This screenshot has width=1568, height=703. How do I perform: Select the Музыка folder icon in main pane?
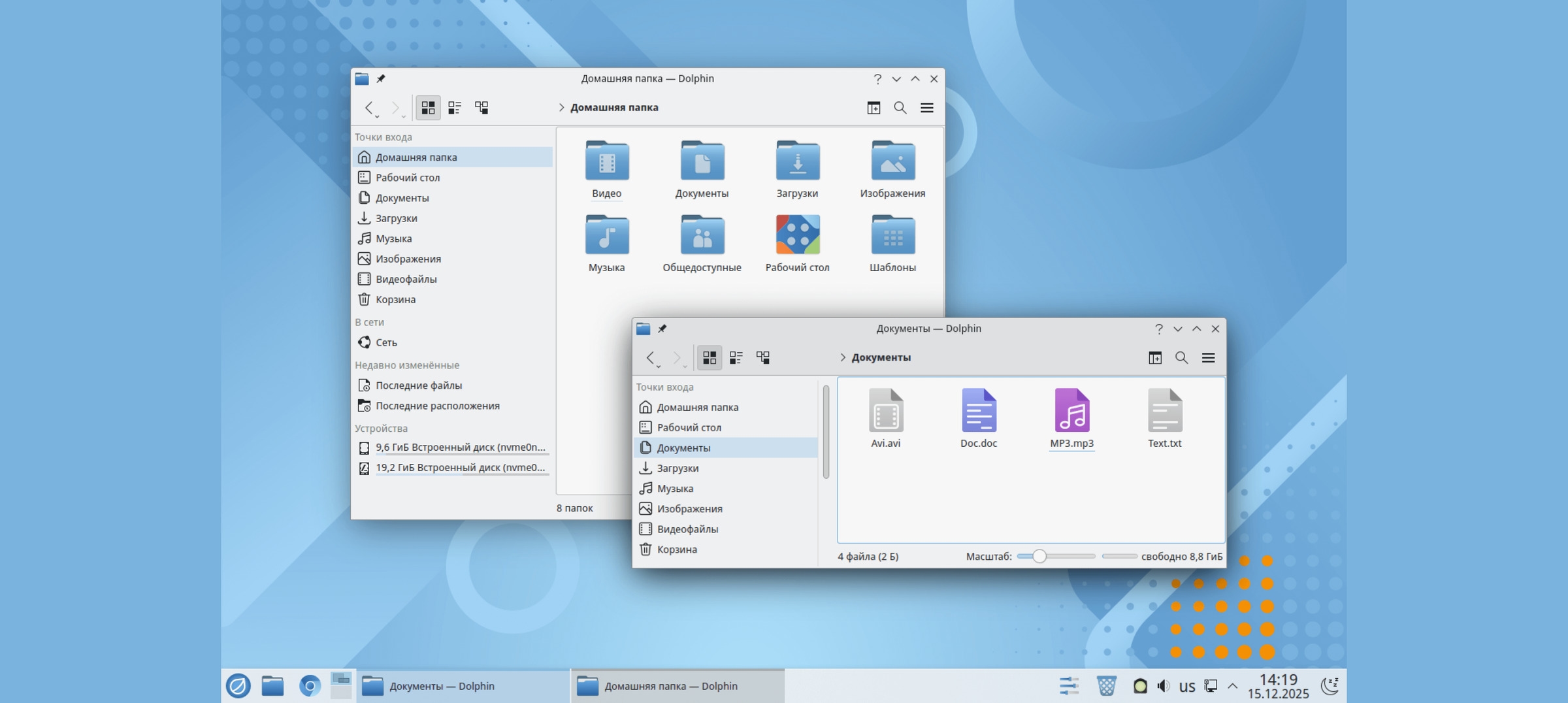click(607, 243)
